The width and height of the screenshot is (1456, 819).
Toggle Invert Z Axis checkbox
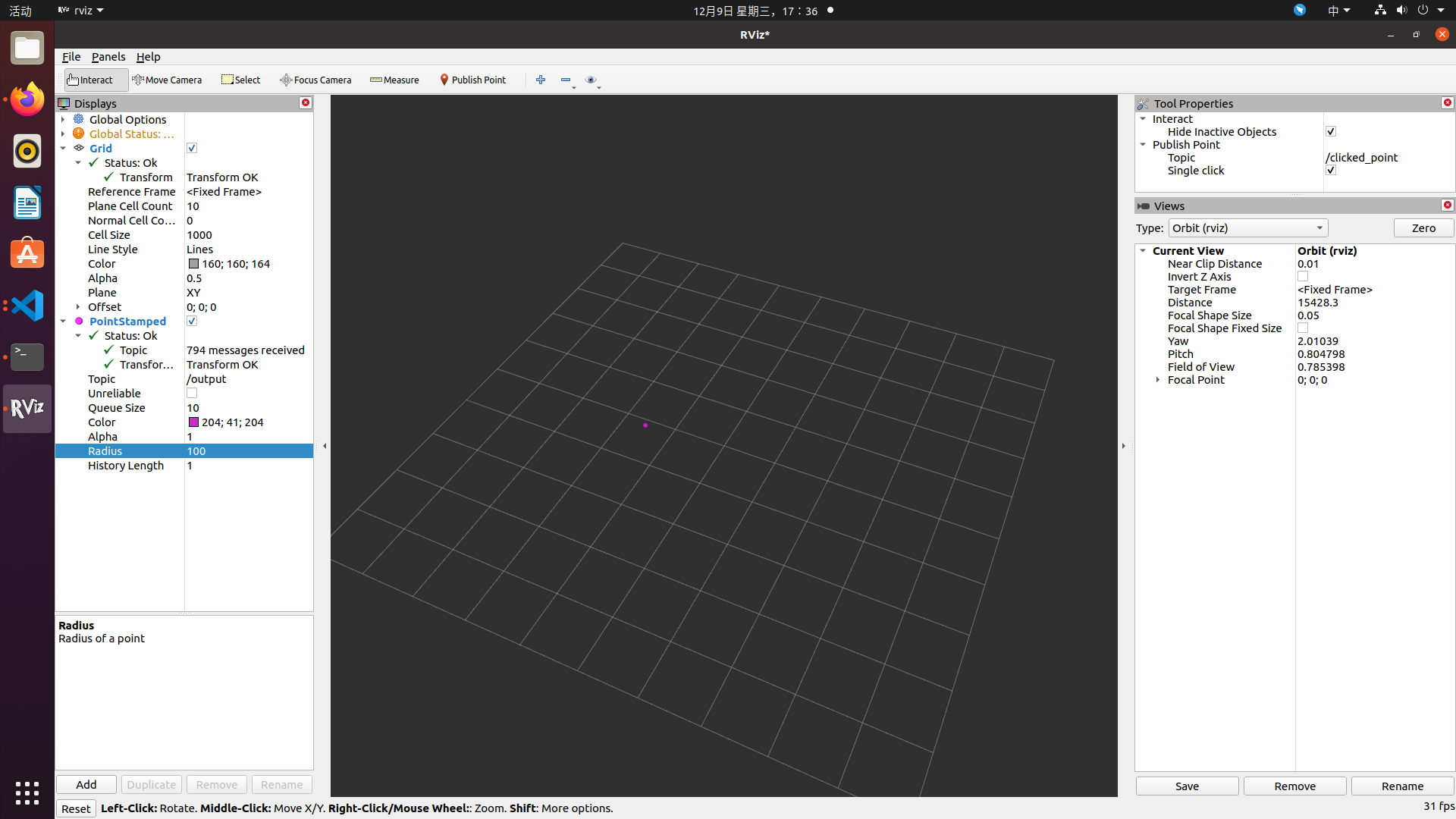pos(1303,277)
